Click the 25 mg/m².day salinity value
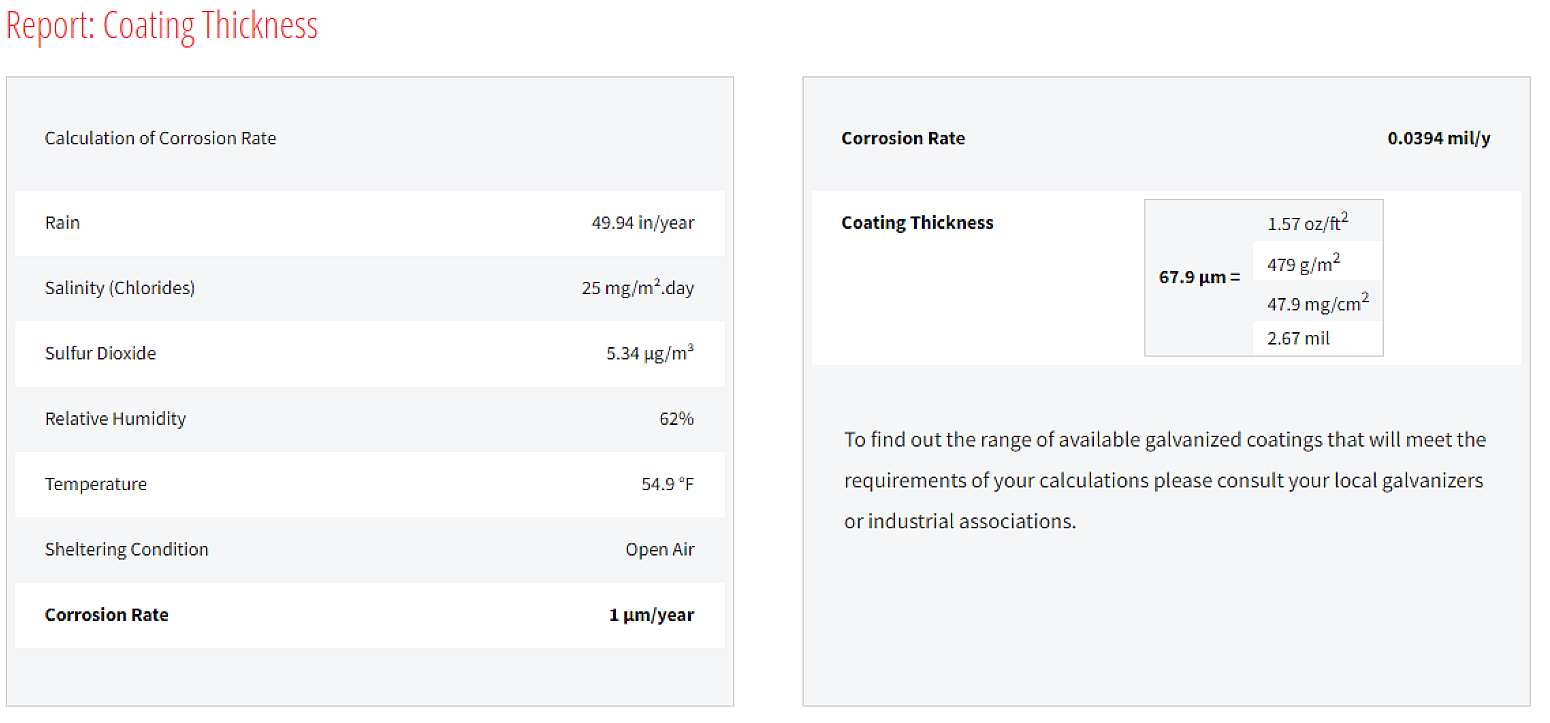Screen dimensions: 1550x723 [637, 288]
